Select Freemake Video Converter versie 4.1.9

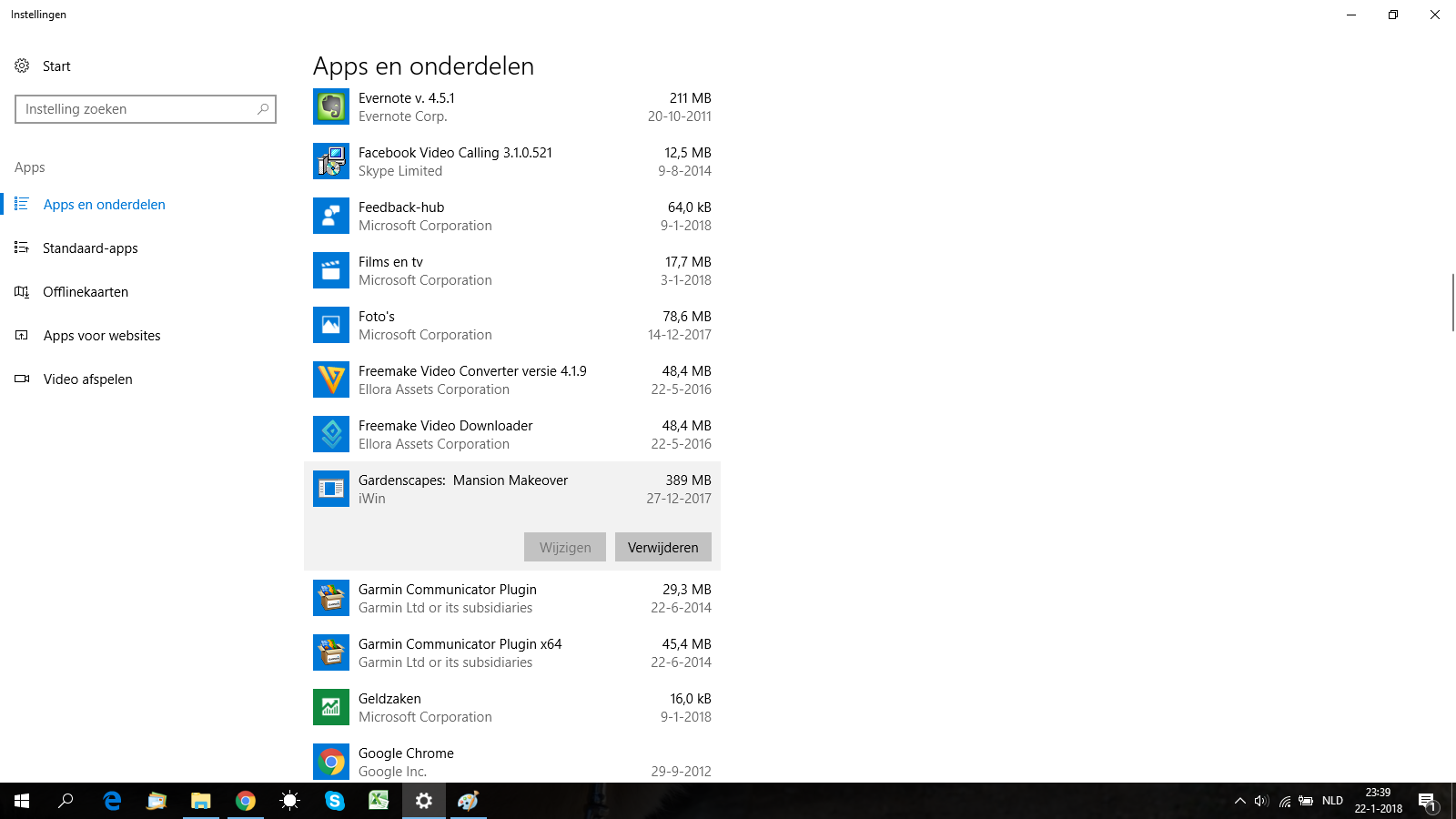[512, 379]
